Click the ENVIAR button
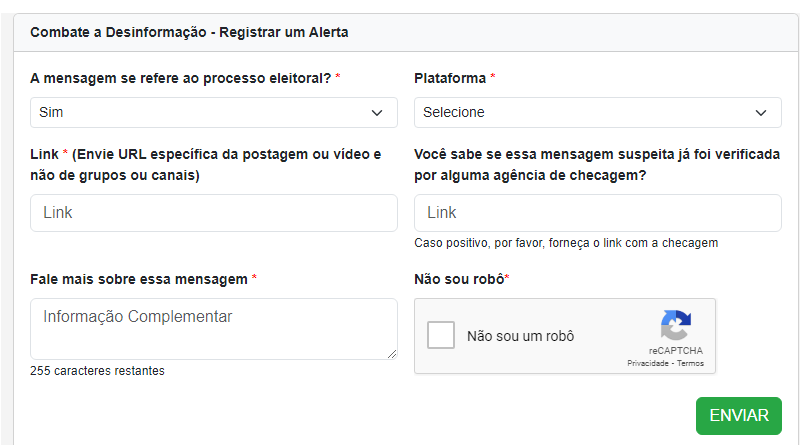The image size is (800, 445). [738, 416]
